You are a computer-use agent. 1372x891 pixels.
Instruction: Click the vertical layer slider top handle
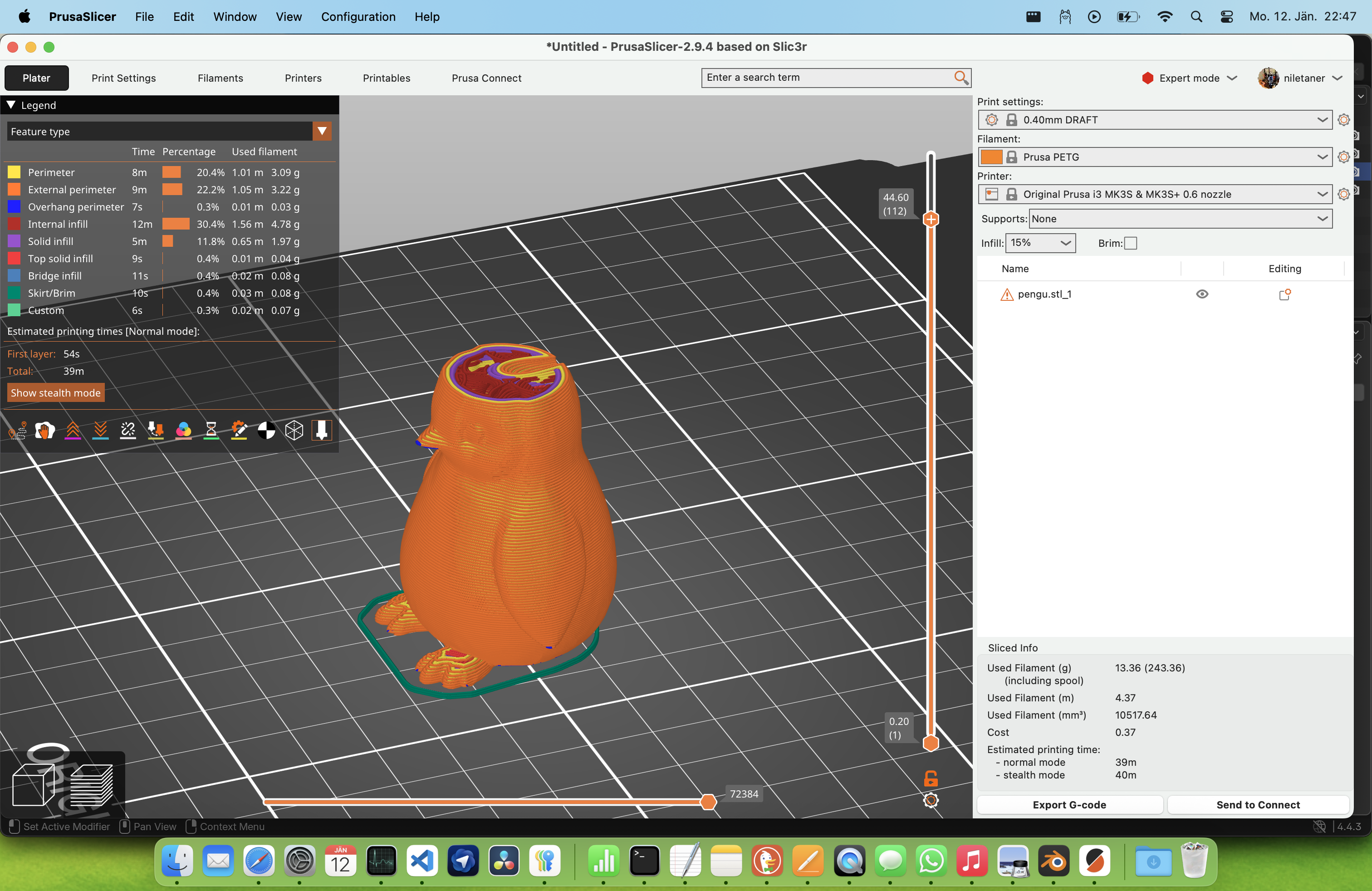(931, 219)
